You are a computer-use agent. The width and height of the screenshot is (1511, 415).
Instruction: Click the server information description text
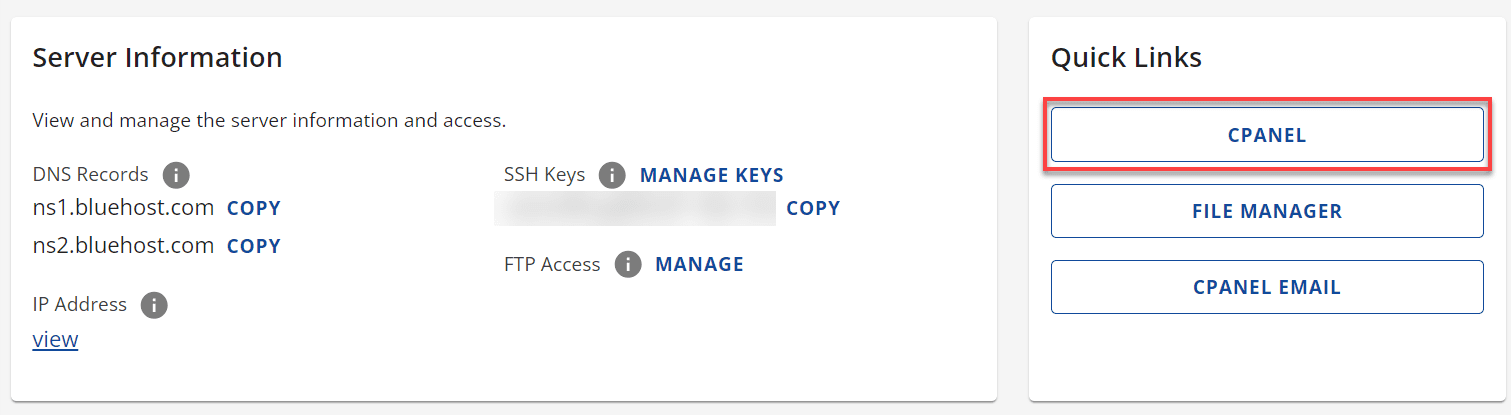point(269,122)
